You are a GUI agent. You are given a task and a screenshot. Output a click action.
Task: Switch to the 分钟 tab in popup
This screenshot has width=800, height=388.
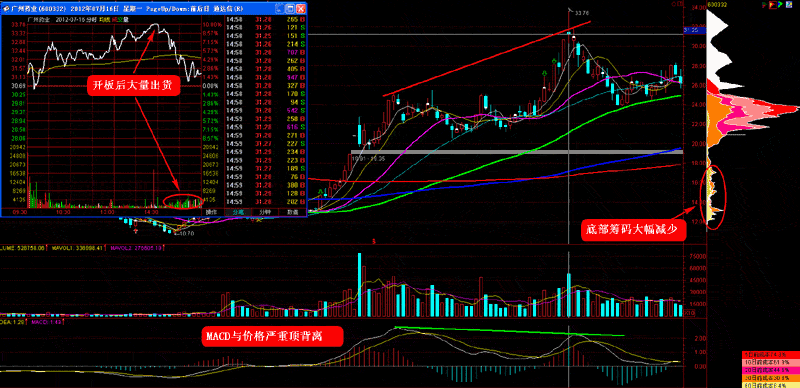point(265,212)
